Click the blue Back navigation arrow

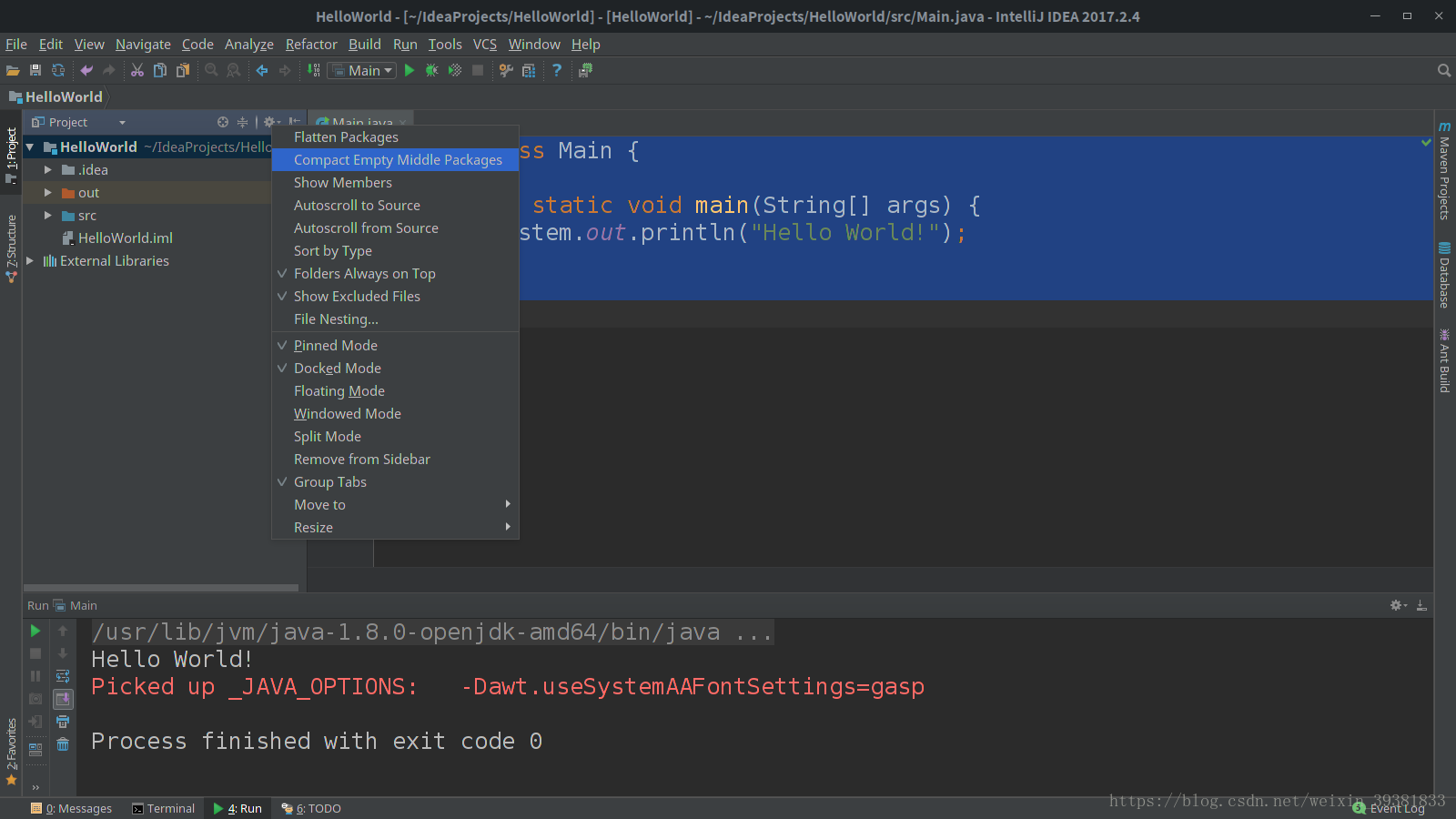[262, 70]
